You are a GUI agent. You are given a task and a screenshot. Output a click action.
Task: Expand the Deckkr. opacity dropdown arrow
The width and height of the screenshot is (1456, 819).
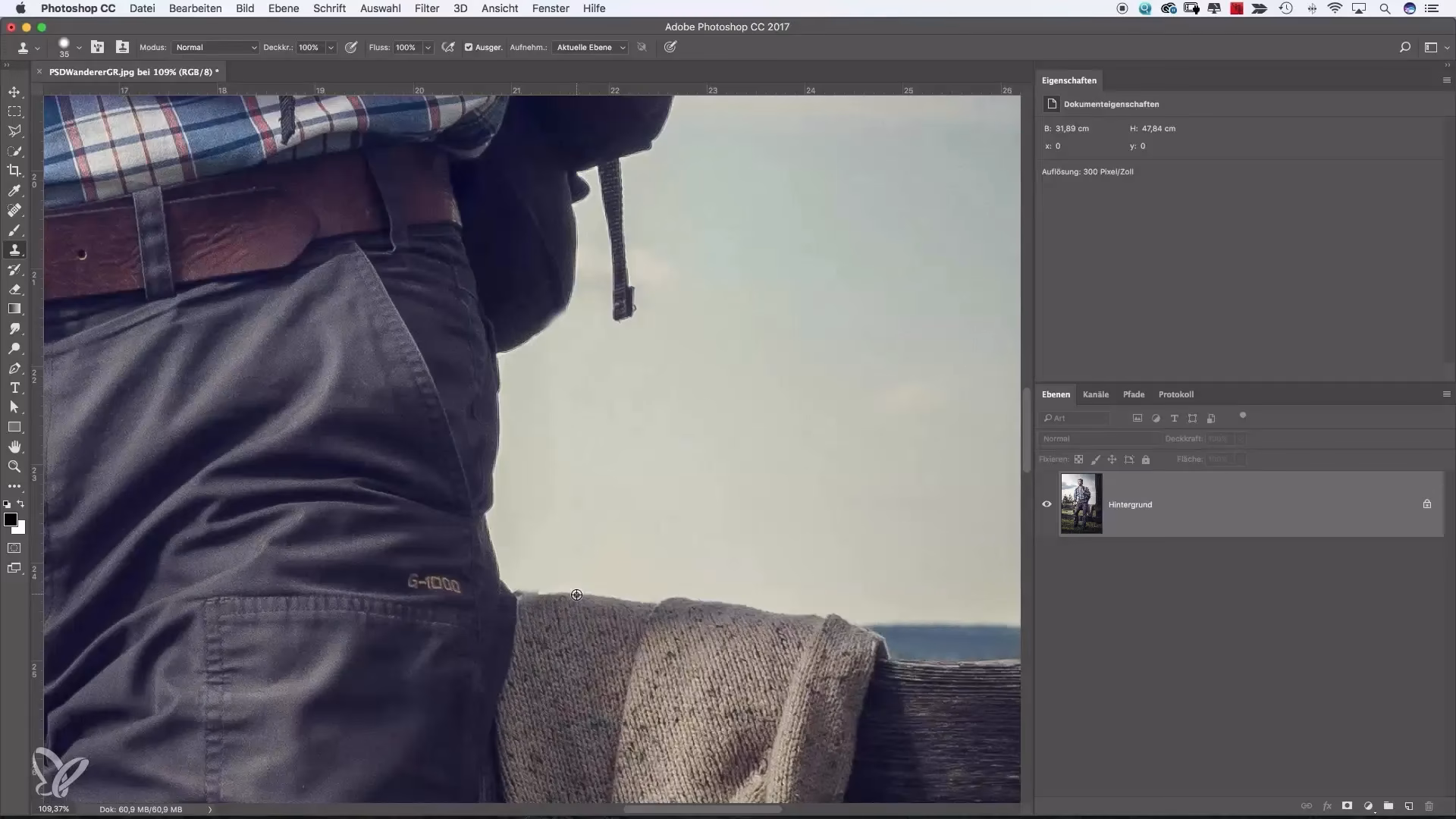pyautogui.click(x=331, y=47)
